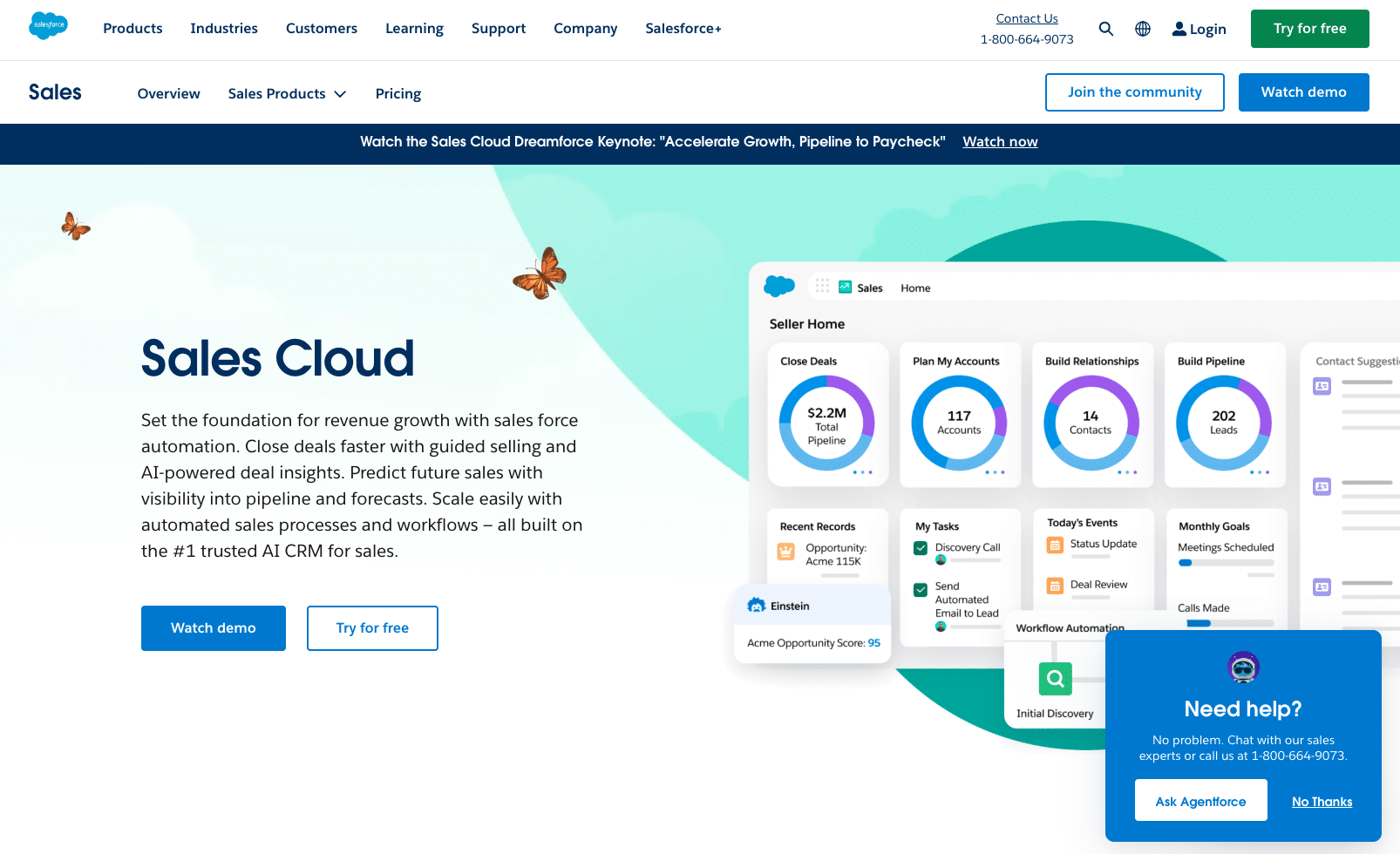Click Try for free beside hero Watch demo
This screenshot has width=1400, height=854.
tap(372, 628)
